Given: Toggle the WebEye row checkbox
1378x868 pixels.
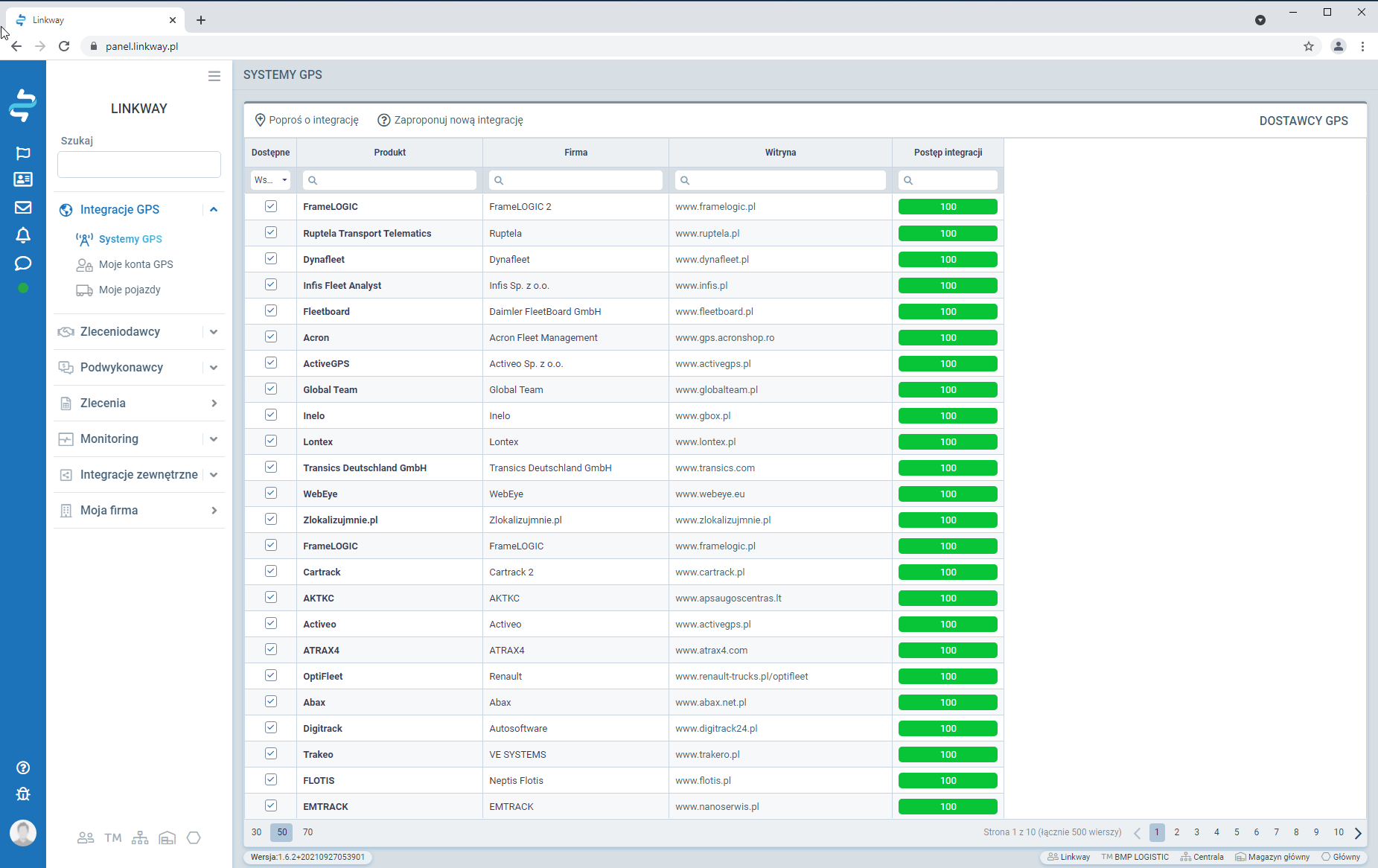Looking at the screenshot, I should 271,493.
